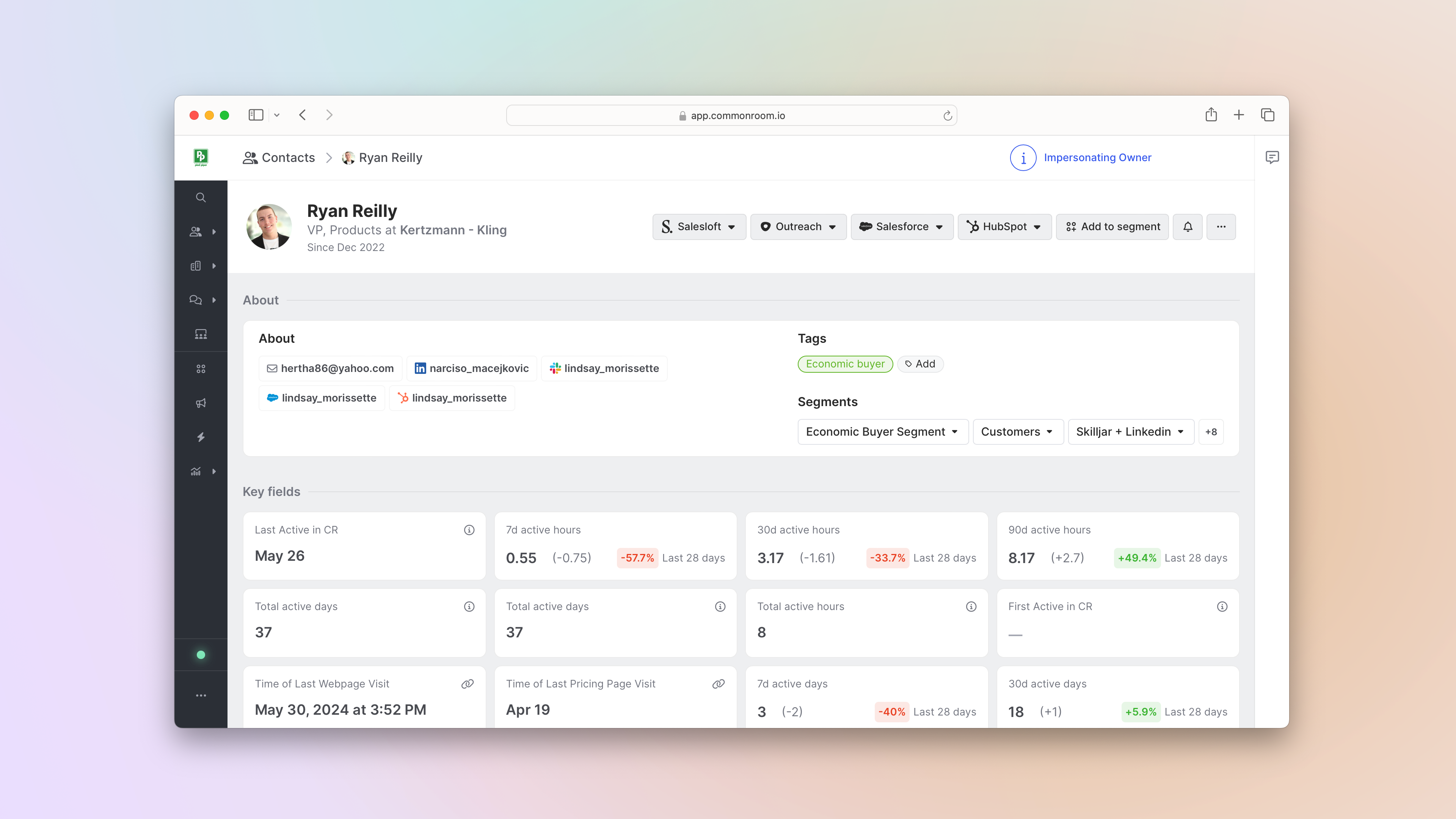Screen dimensions: 1456x819
Task: Open the hertha86@yahoo.com email chip
Action: click(x=330, y=369)
